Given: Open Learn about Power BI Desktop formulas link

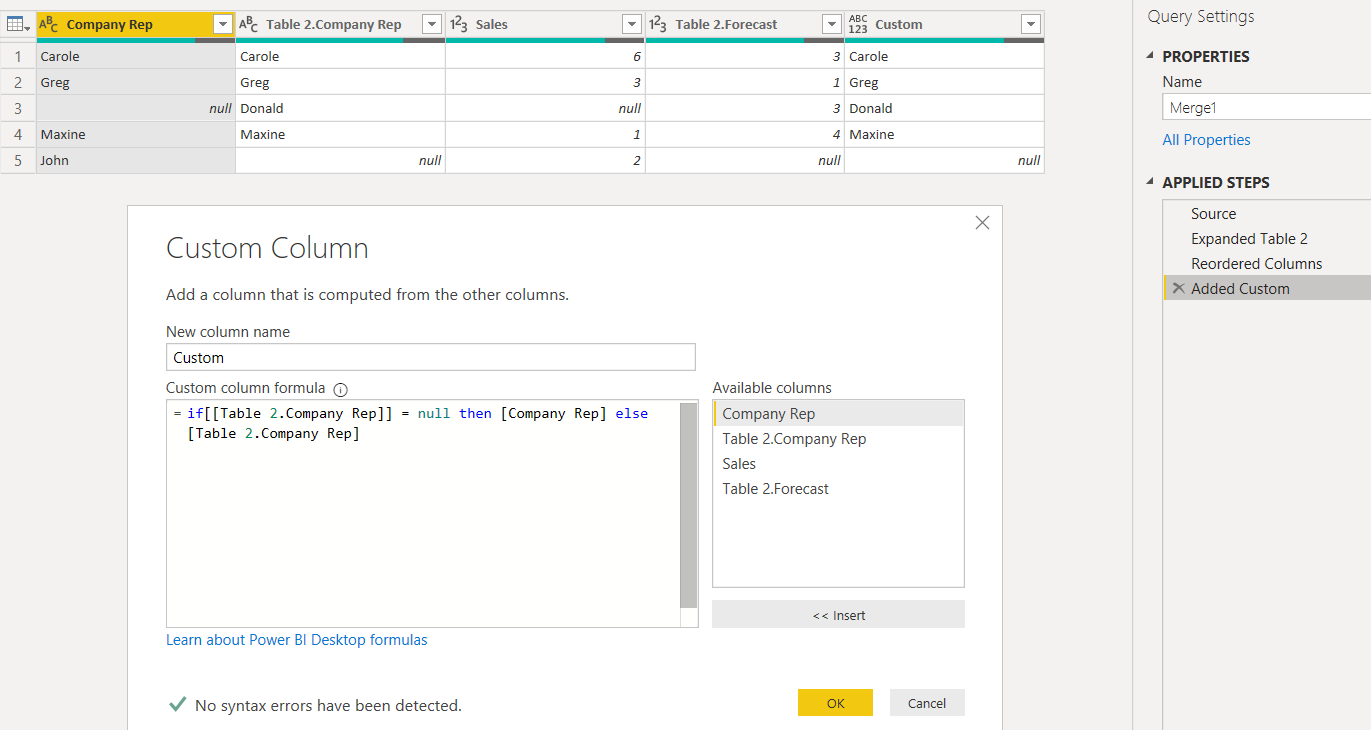Looking at the screenshot, I should click(297, 640).
